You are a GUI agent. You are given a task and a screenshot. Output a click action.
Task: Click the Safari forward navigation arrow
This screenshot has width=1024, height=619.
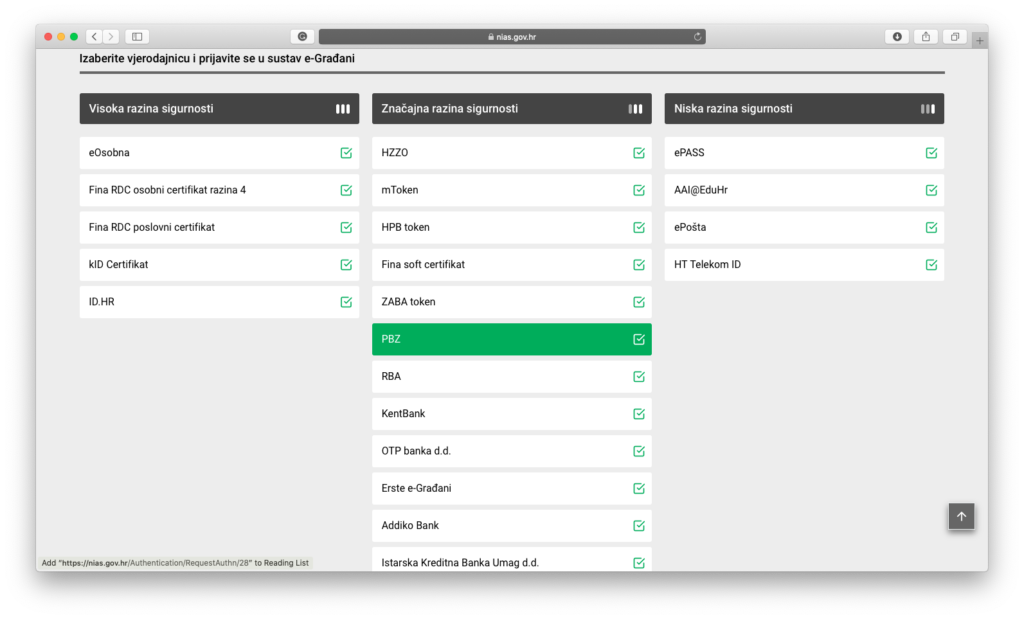coord(110,37)
